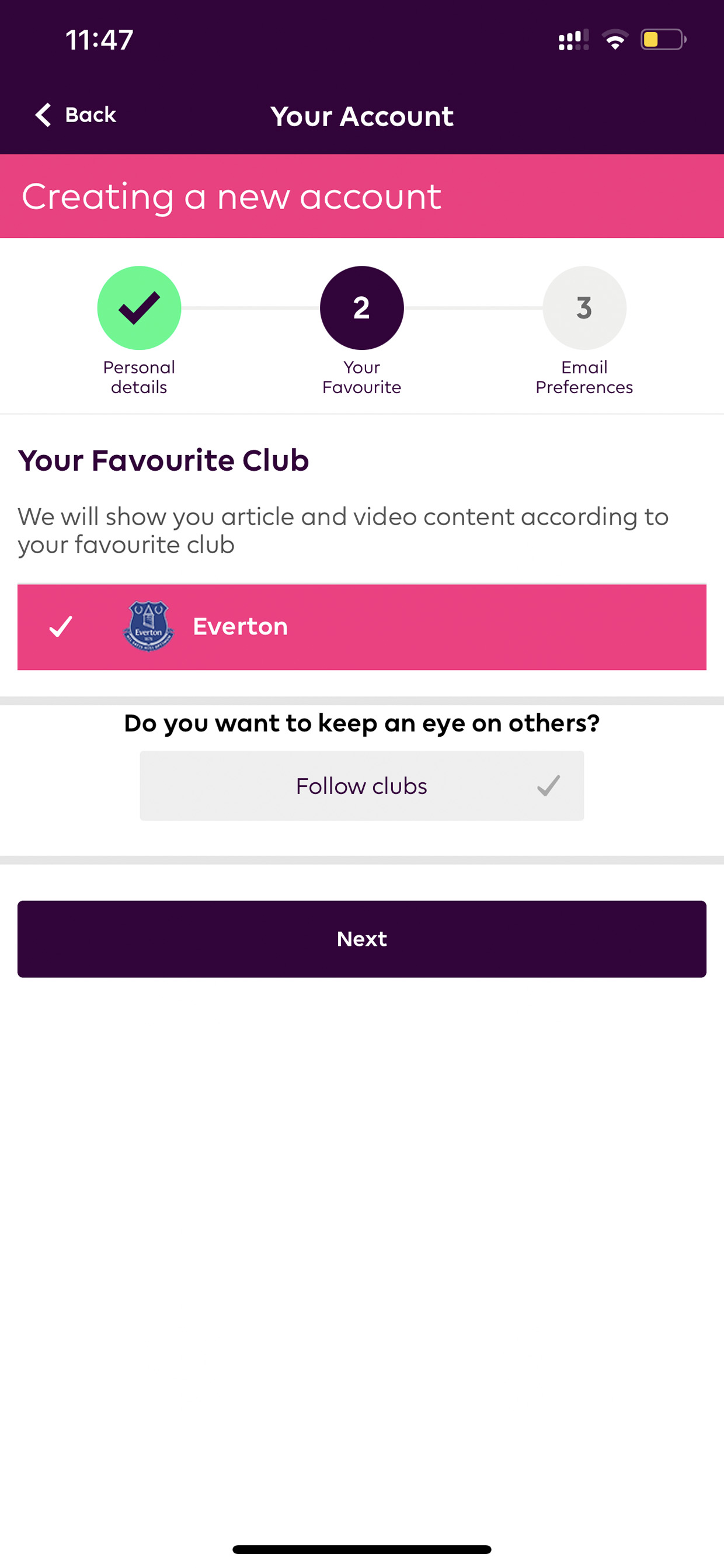Open the Personal details step label

[x=140, y=377]
